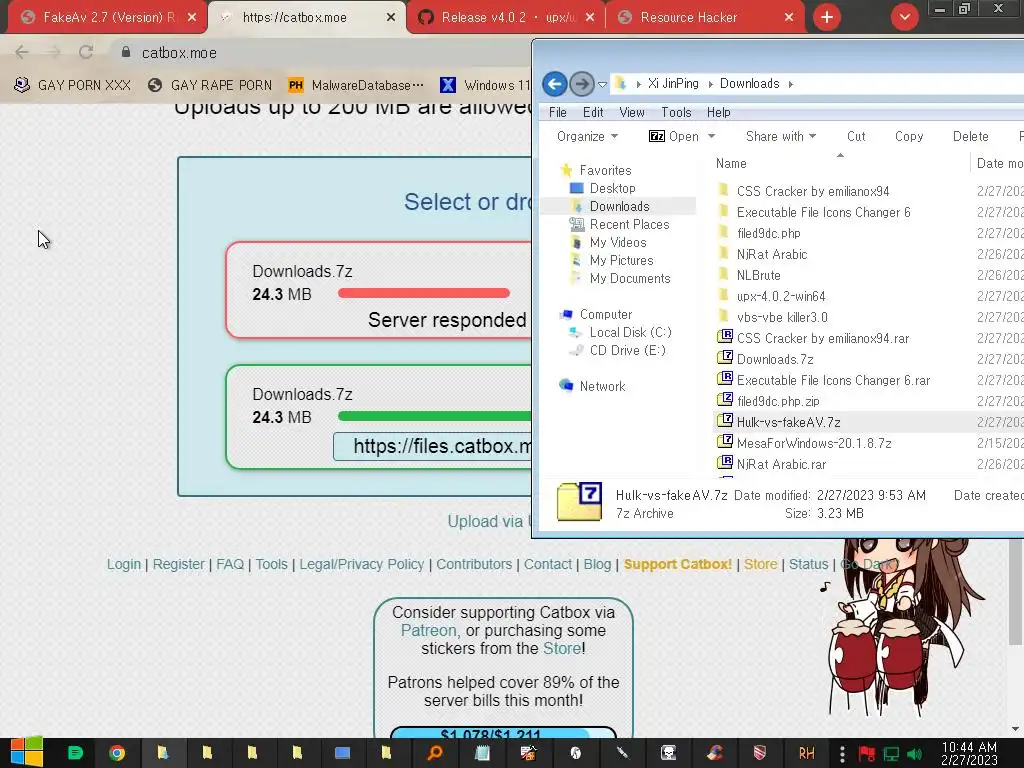Select Desktop in the navigation pane
Image resolution: width=1024 pixels, height=768 pixels.
(x=612, y=188)
